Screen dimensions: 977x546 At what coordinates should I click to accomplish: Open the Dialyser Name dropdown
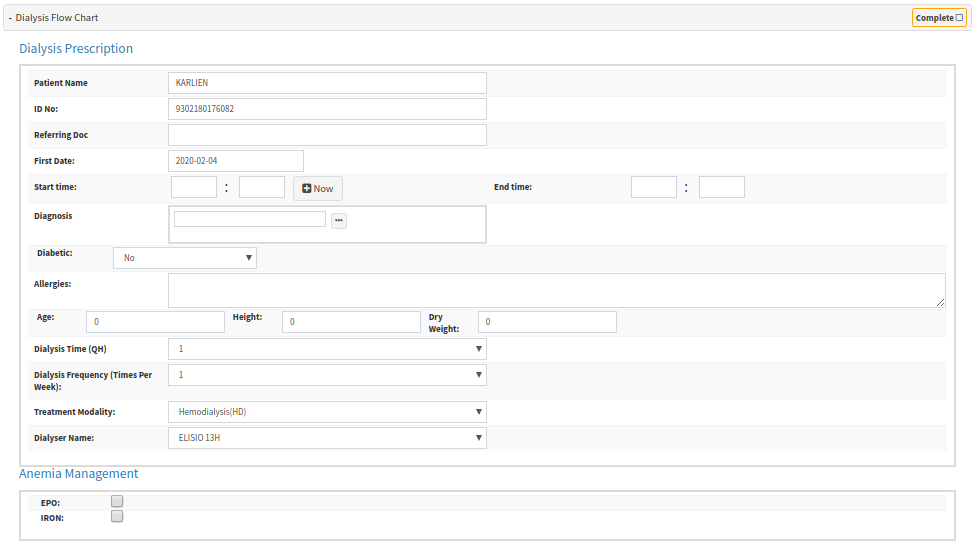click(x=327, y=438)
